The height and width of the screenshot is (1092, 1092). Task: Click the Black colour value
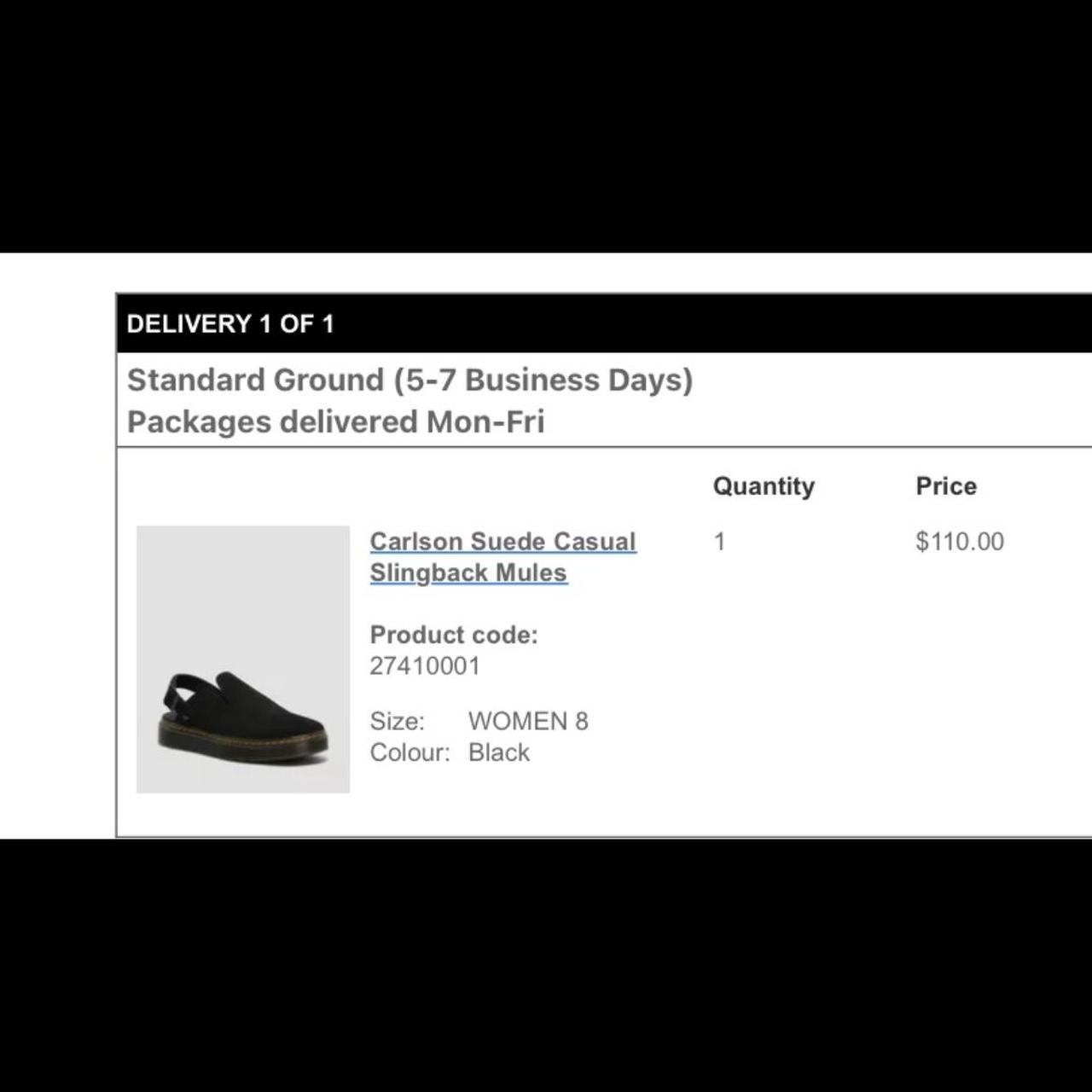pyautogui.click(x=499, y=752)
